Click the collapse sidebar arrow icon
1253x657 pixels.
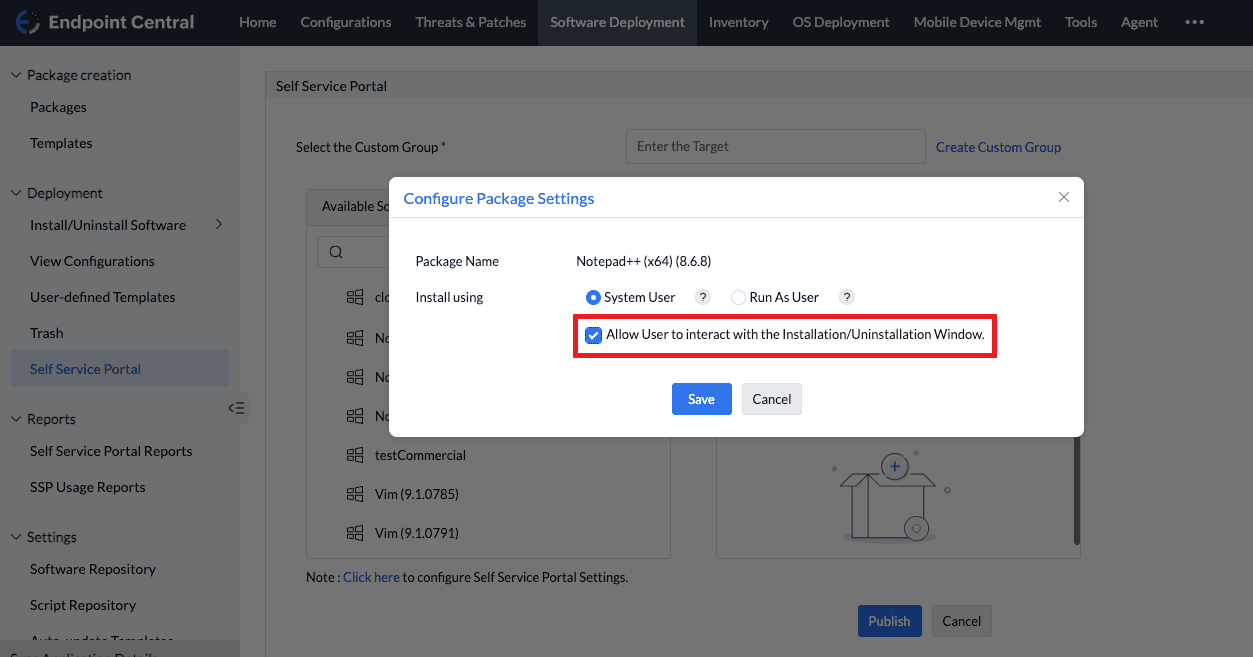[x=236, y=408]
